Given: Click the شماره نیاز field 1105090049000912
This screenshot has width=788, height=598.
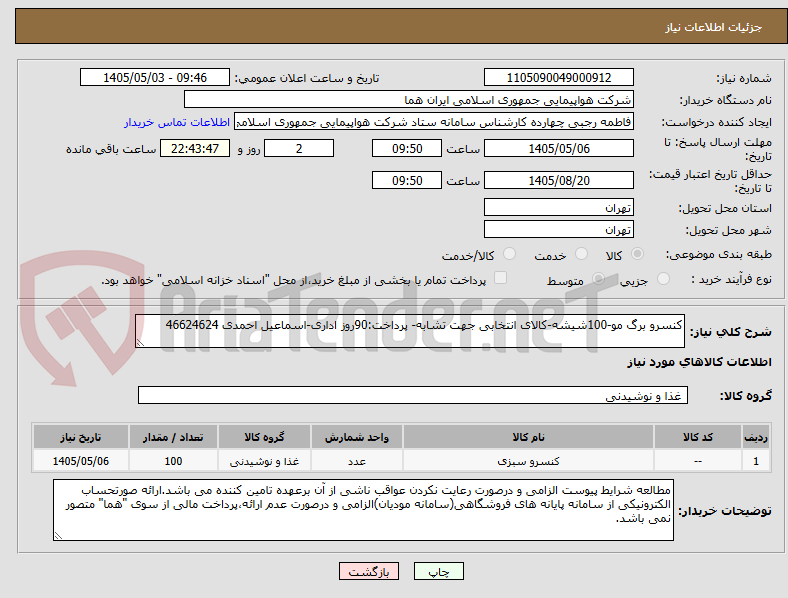Looking at the screenshot, I should [x=559, y=77].
